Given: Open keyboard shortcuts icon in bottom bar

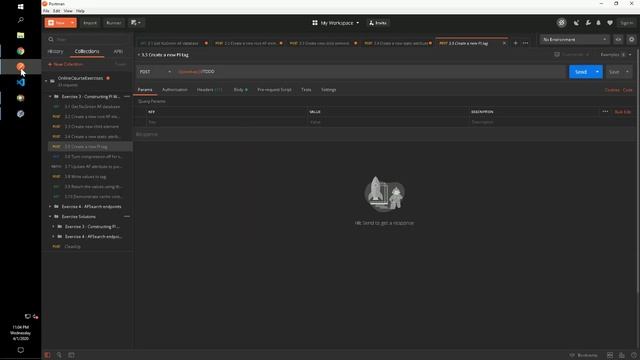Looking at the screenshot, I should point(622,355).
